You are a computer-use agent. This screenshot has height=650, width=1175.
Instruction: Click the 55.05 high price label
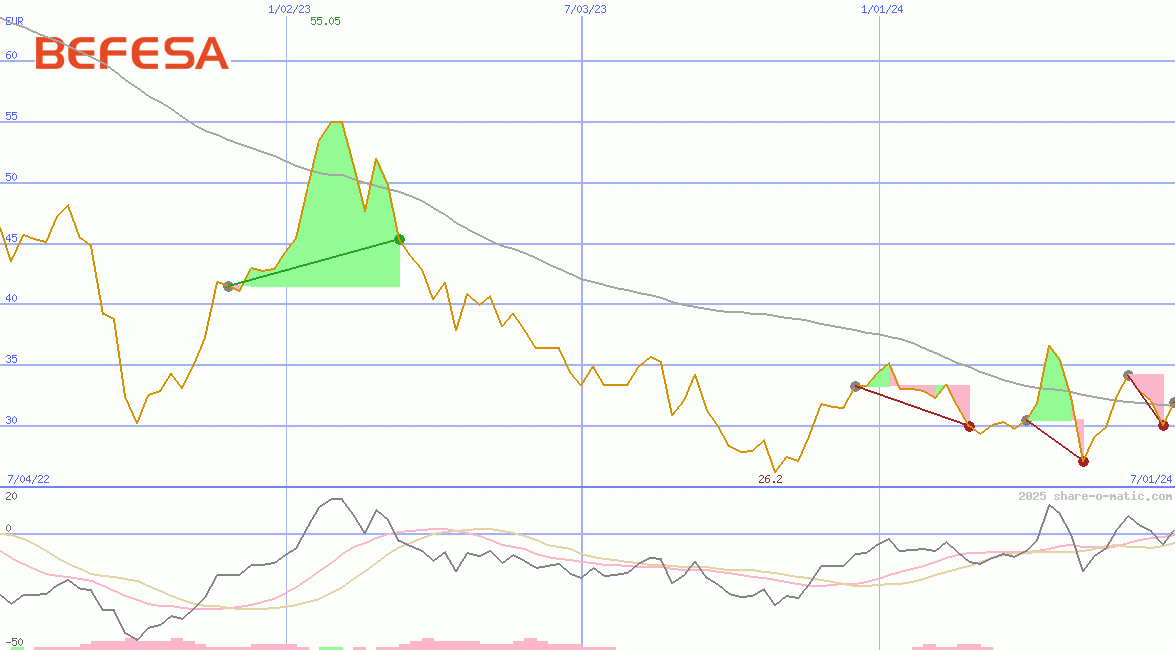[x=325, y=21]
